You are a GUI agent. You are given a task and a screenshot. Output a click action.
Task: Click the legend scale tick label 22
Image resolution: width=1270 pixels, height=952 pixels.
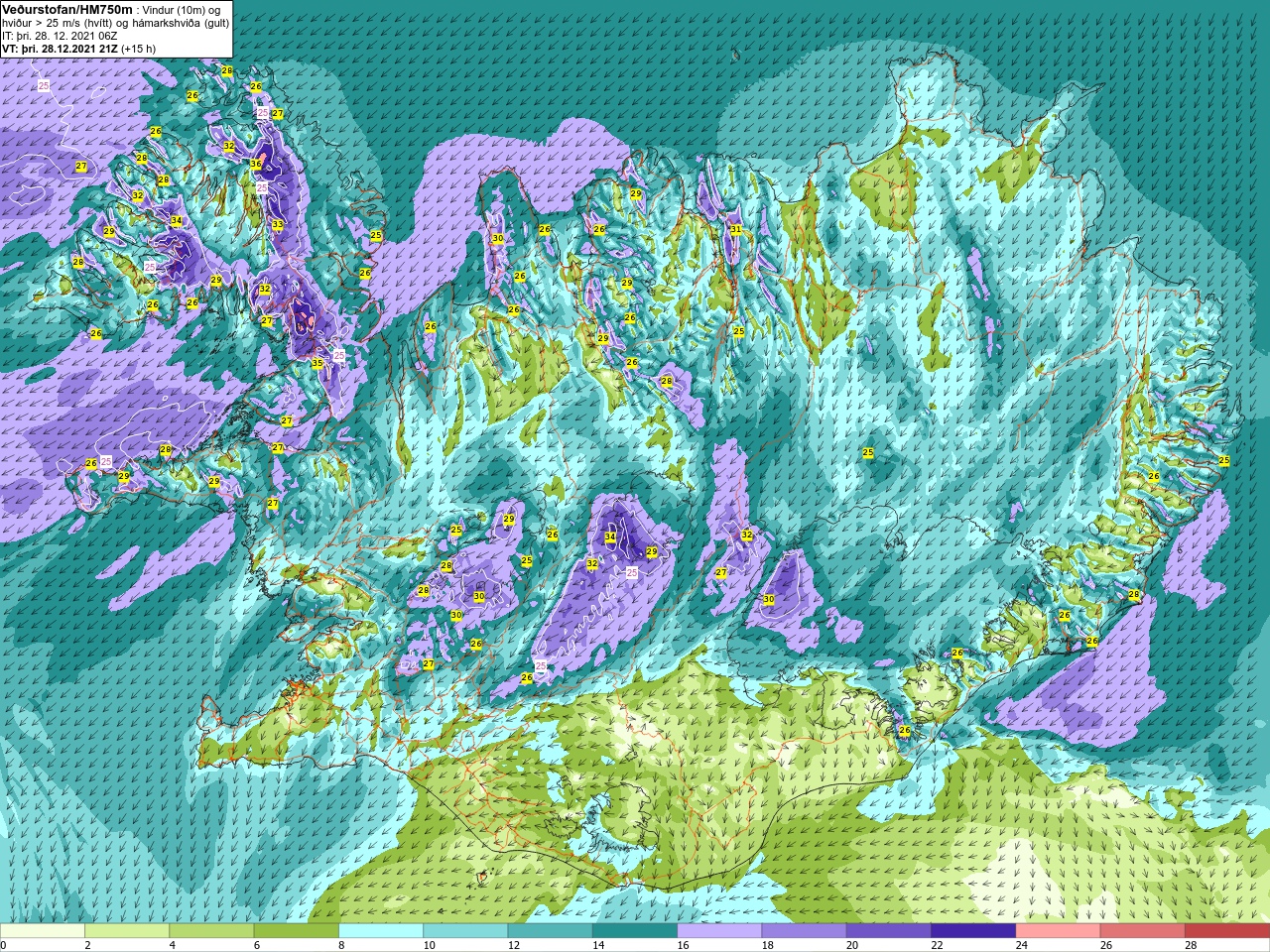pos(937,945)
